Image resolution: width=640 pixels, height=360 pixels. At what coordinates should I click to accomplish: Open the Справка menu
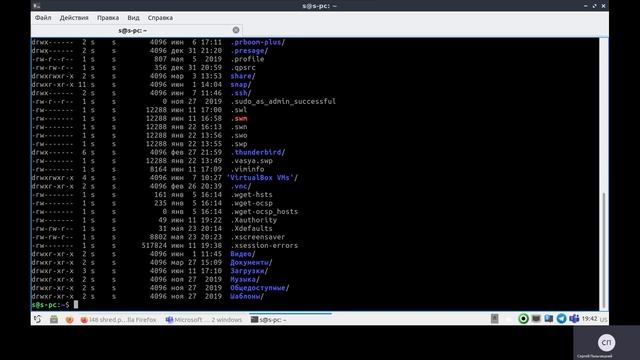point(160,18)
